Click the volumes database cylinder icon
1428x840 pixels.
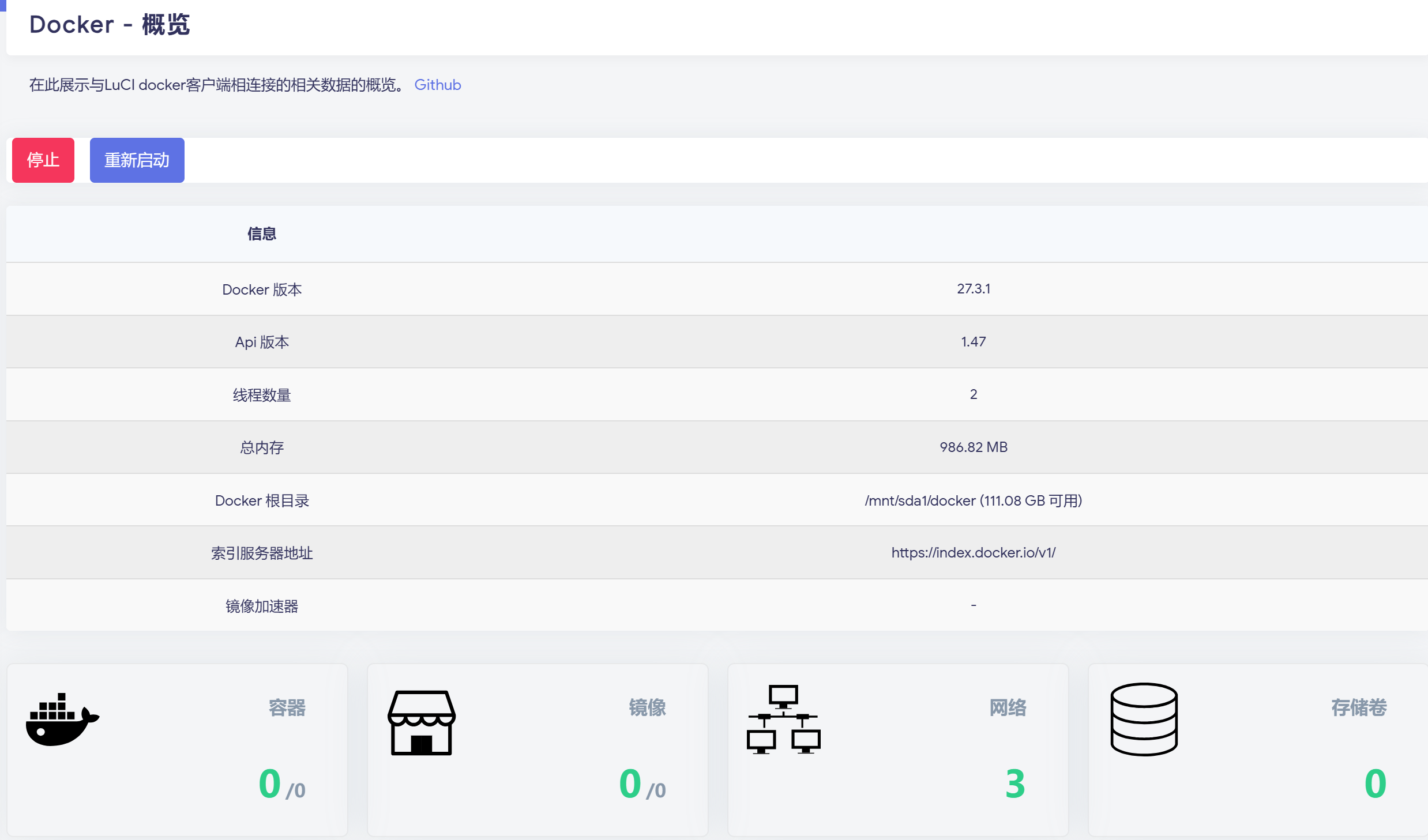[x=1144, y=720]
